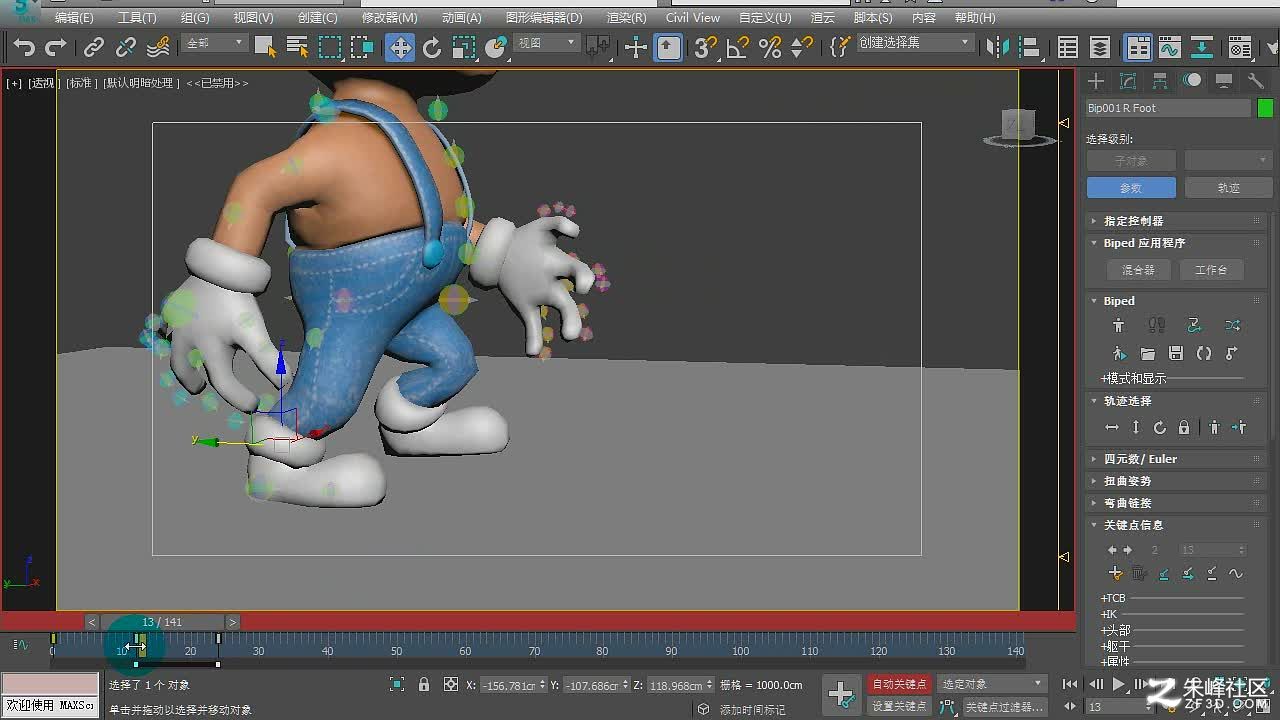Toggle the Spinner Snap button
The width and height of the screenshot is (1280, 720).
[x=802, y=47]
